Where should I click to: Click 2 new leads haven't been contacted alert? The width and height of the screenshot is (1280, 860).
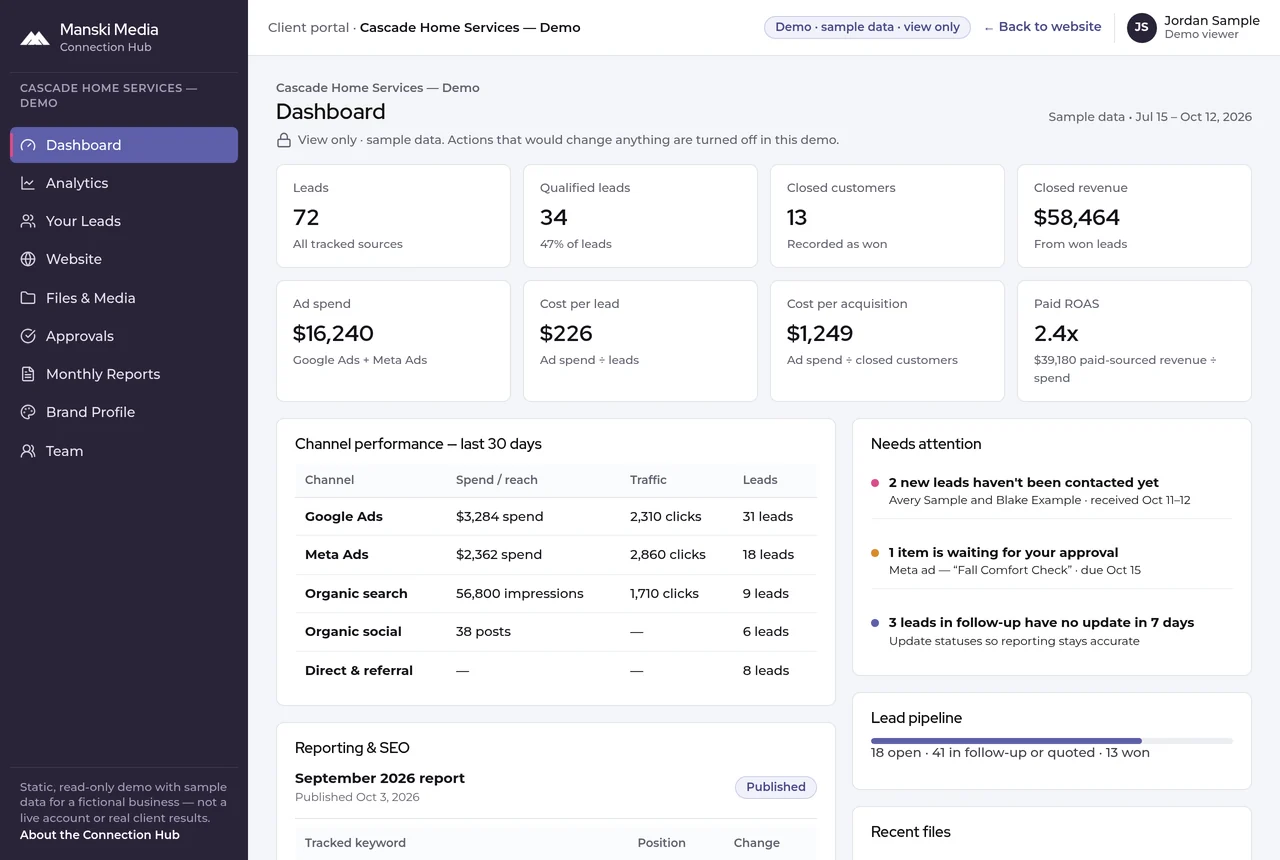coord(1052,491)
